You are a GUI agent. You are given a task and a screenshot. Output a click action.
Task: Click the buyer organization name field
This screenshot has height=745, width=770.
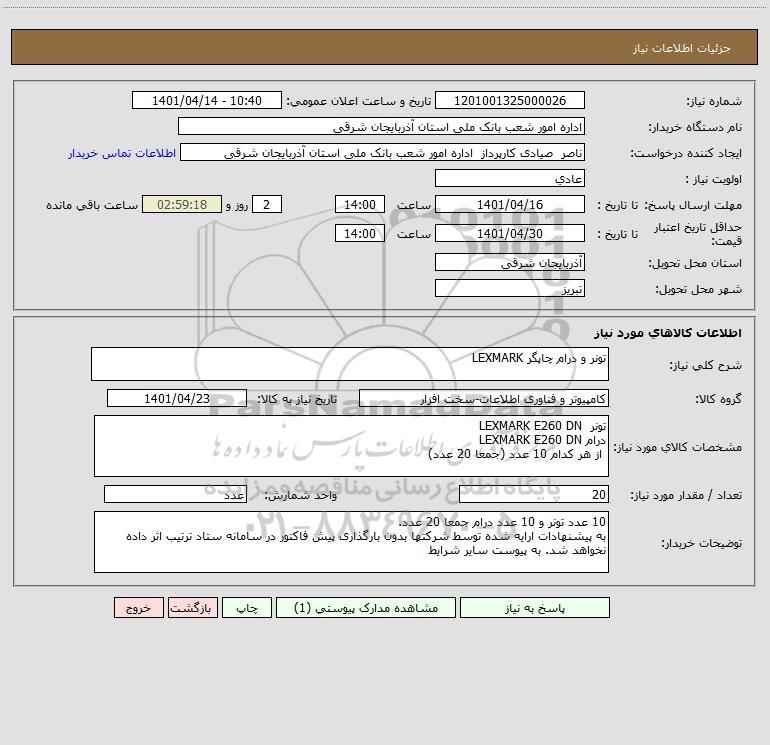coord(381,127)
